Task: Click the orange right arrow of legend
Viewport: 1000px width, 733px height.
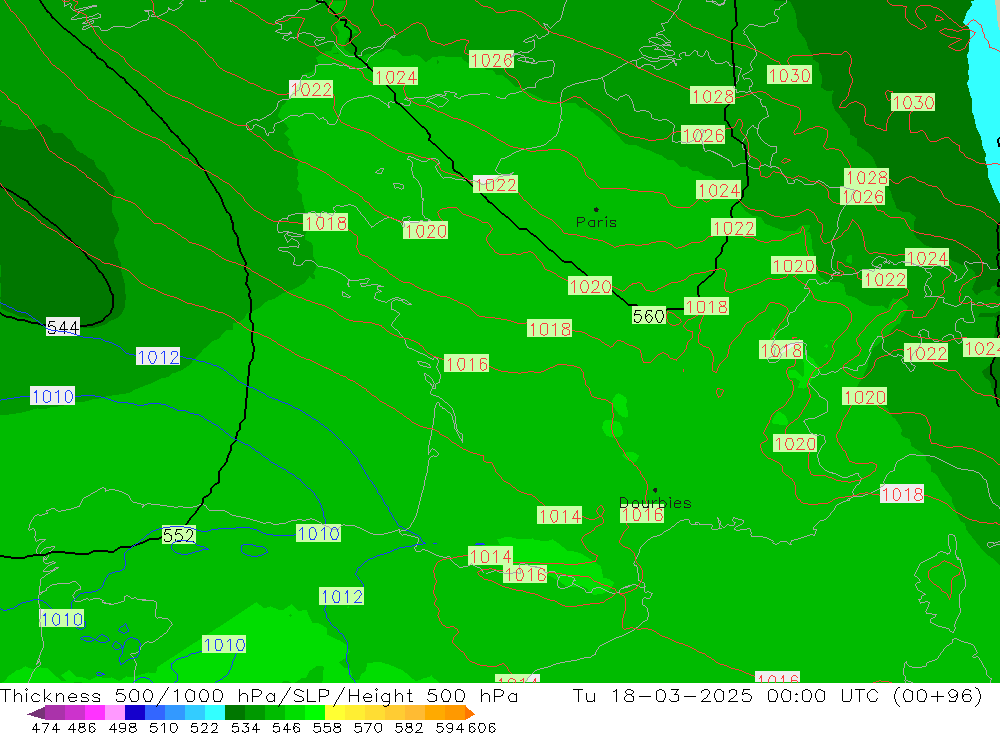Action: pos(469,713)
